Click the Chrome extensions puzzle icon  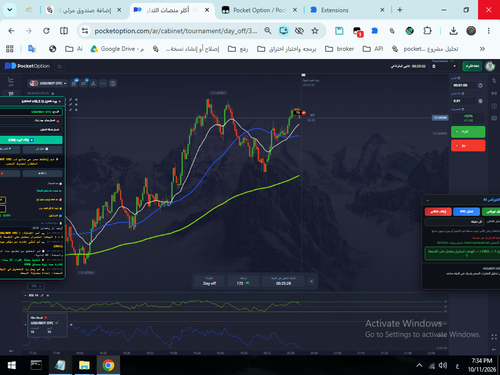(427, 31)
